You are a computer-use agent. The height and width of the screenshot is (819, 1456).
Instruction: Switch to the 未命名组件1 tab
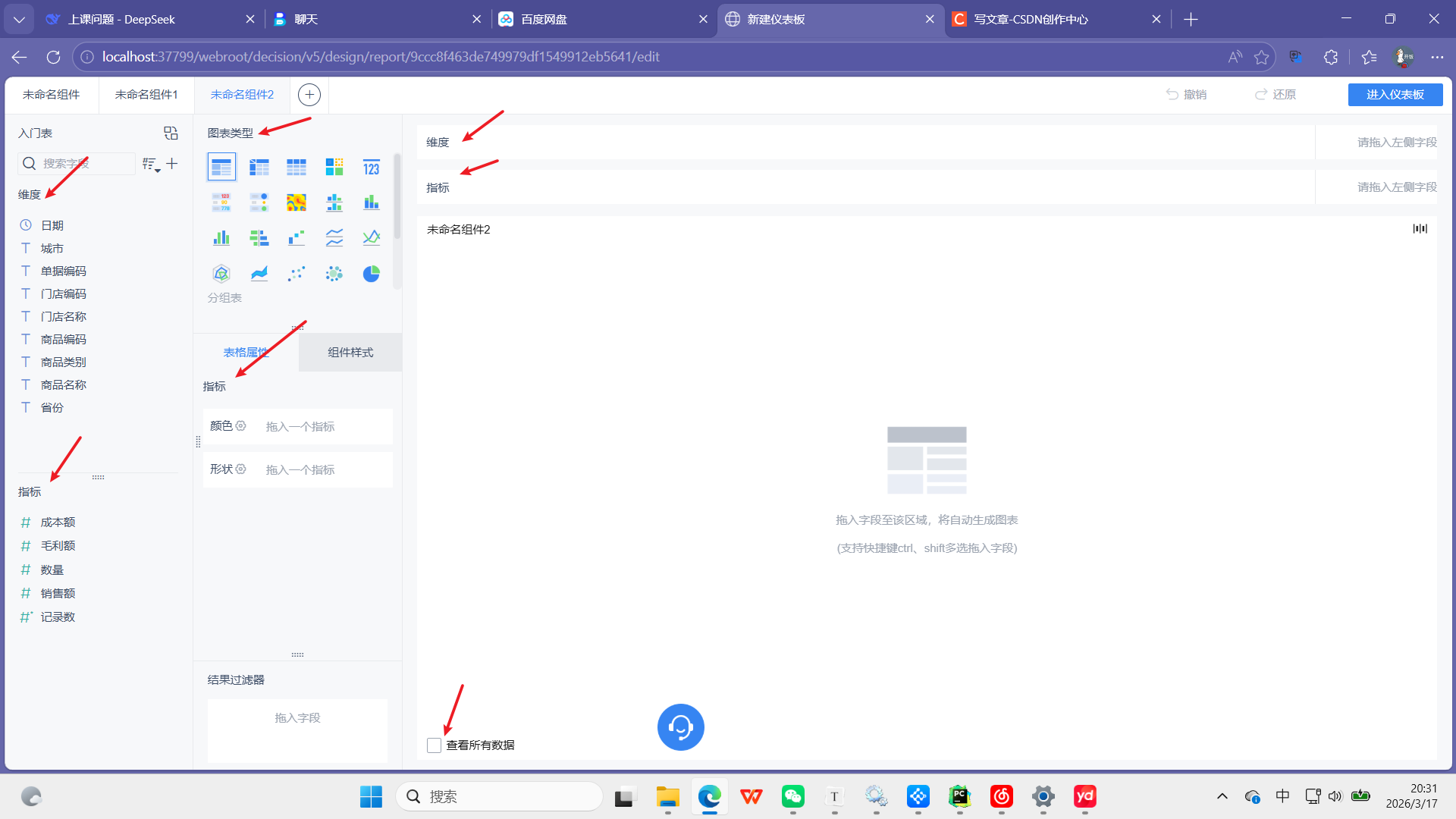146,95
